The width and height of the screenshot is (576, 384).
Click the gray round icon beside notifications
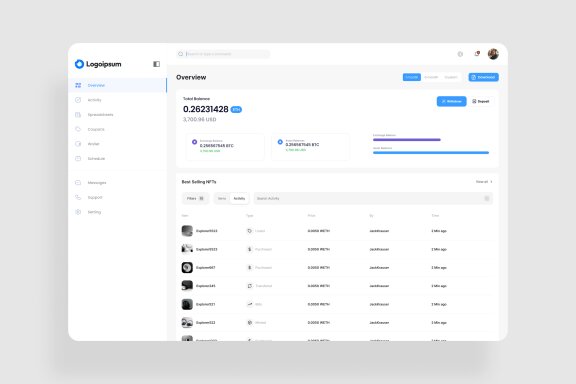pos(460,54)
